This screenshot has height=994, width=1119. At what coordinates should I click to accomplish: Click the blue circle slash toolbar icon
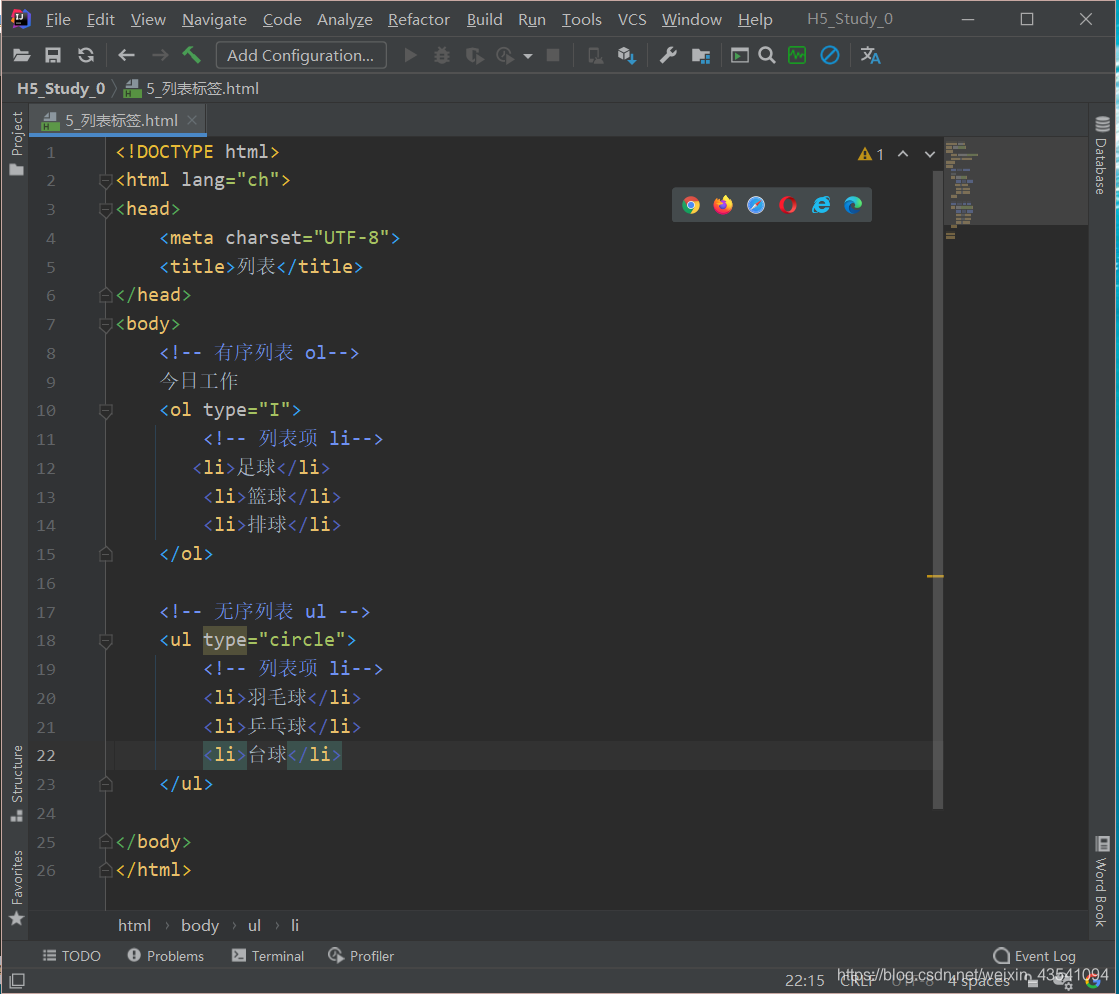coord(829,55)
